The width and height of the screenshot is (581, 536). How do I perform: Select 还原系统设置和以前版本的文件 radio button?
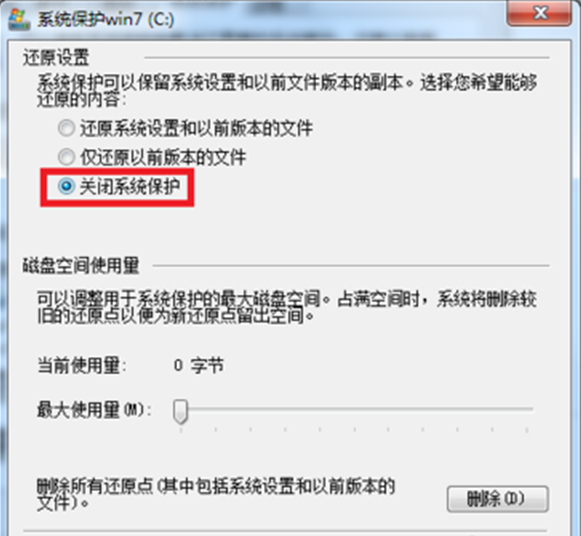pyautogui.click(x=66, y=129)
